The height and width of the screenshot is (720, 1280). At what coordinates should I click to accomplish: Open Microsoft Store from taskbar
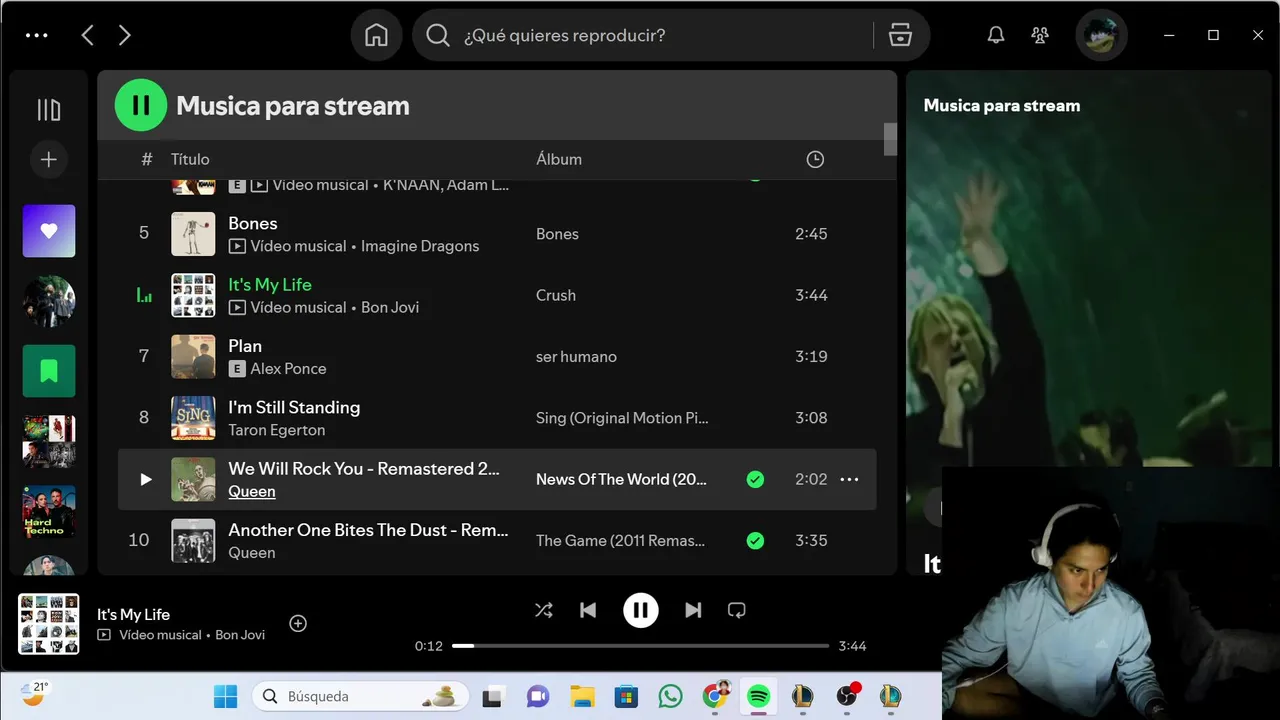click(626, 696)
